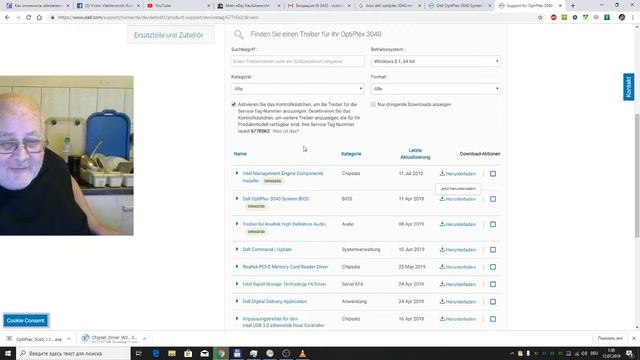The height and width of the screenshot is (360, 640).
Task: Open the 'Ersatzteile und Zubehör' link
Action: (169, 36)
